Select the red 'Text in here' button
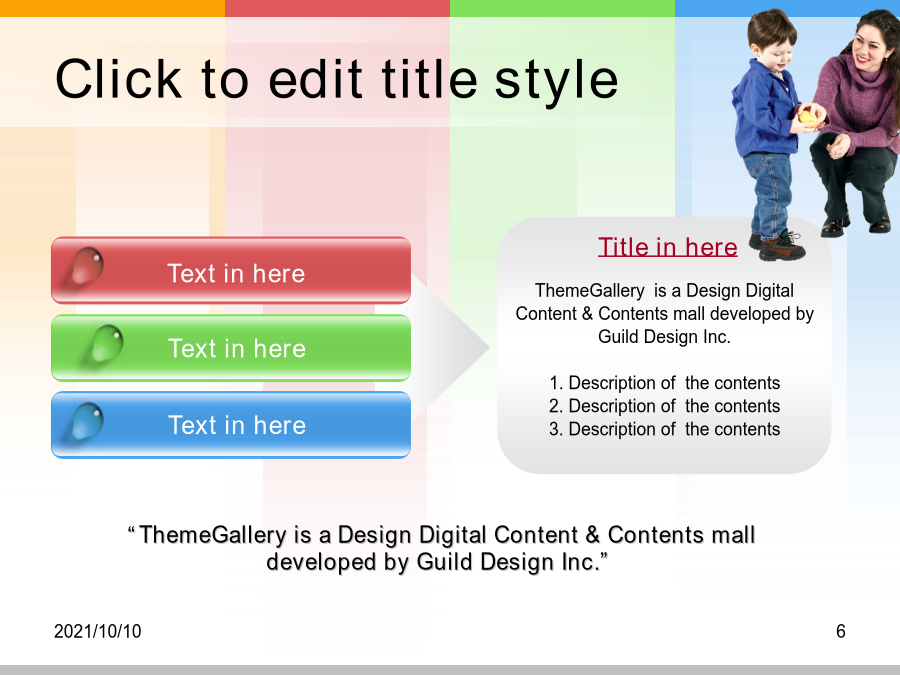 [x=231, y=270]
